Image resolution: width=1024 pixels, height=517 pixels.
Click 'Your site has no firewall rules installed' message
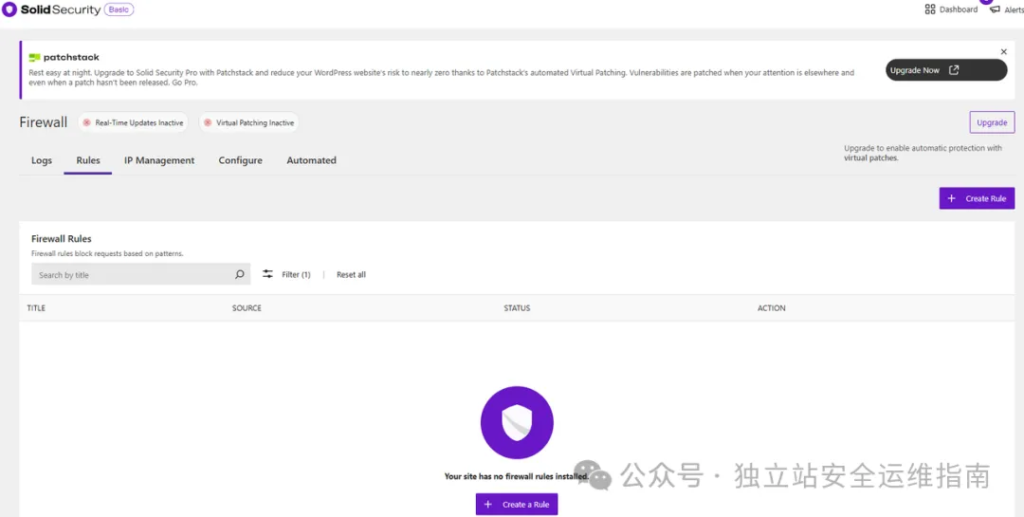517,477
